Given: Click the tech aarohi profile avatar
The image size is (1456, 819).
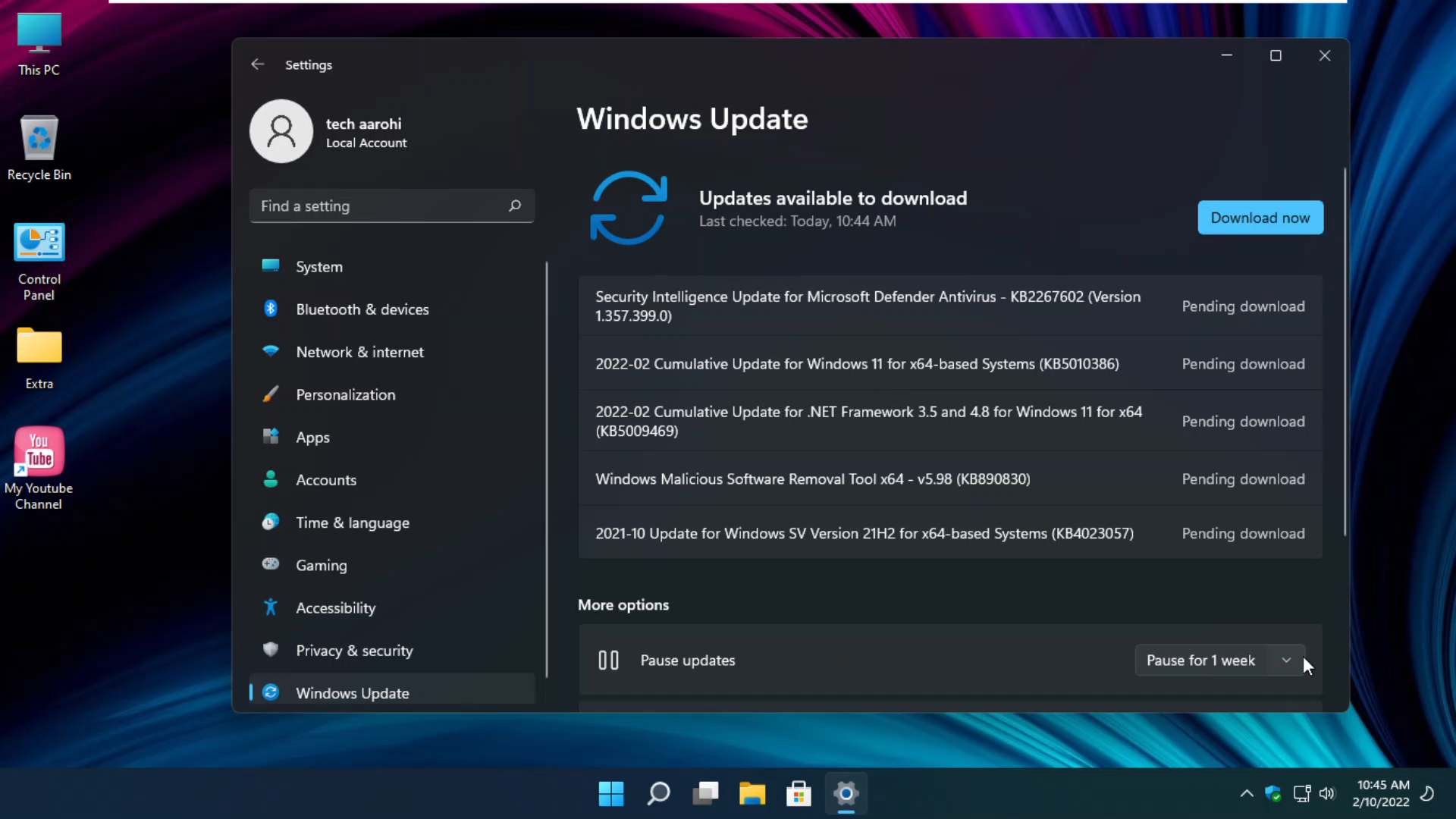Looking at the screenshot, I should pyautogui.click(x=281, y=131).
